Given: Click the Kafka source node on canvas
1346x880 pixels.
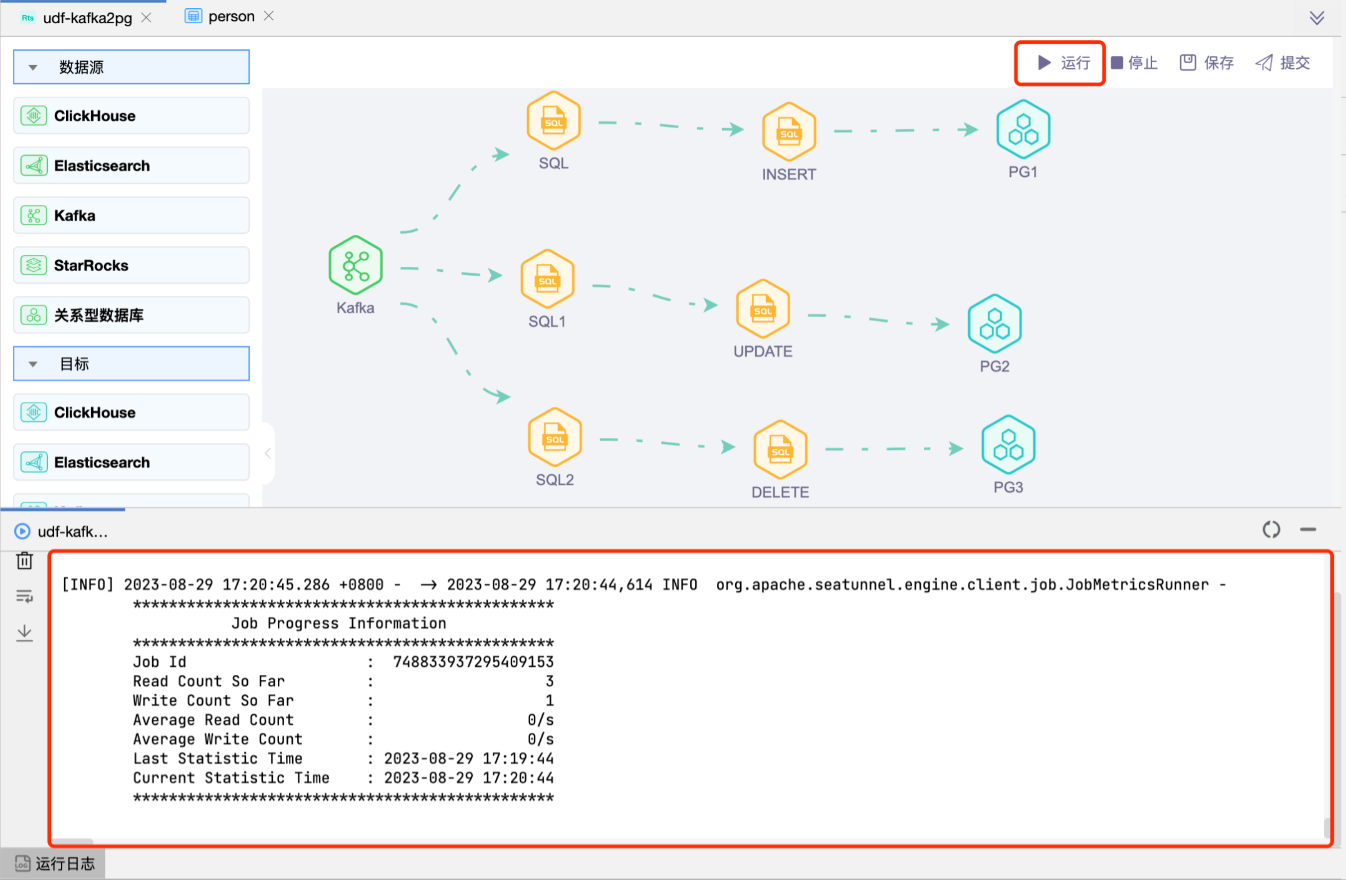Looking at the screenshot, I should pyautogui.click(x=355, y=265).
